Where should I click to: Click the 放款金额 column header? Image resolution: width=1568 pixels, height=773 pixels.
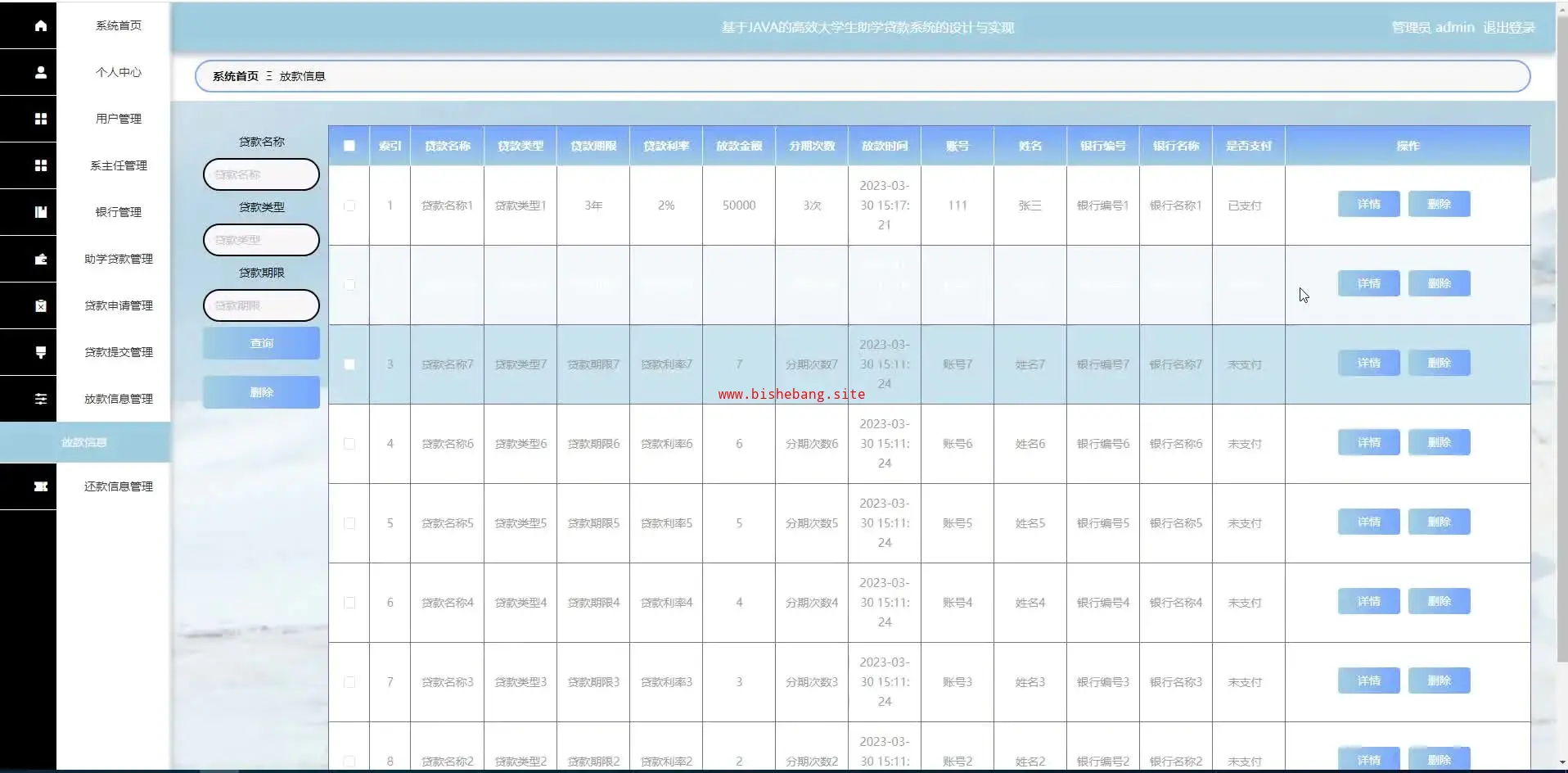(739, 146)
